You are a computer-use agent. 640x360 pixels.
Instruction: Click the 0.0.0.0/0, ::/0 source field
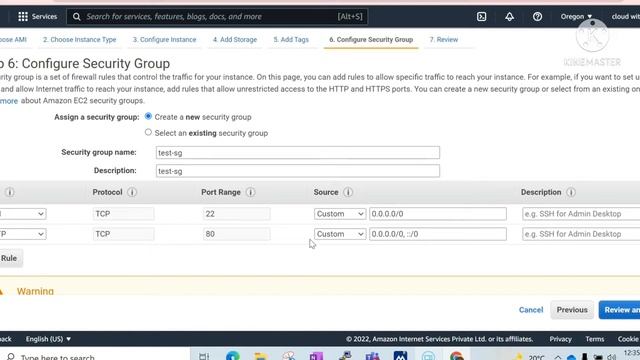[x=438, y=234]
